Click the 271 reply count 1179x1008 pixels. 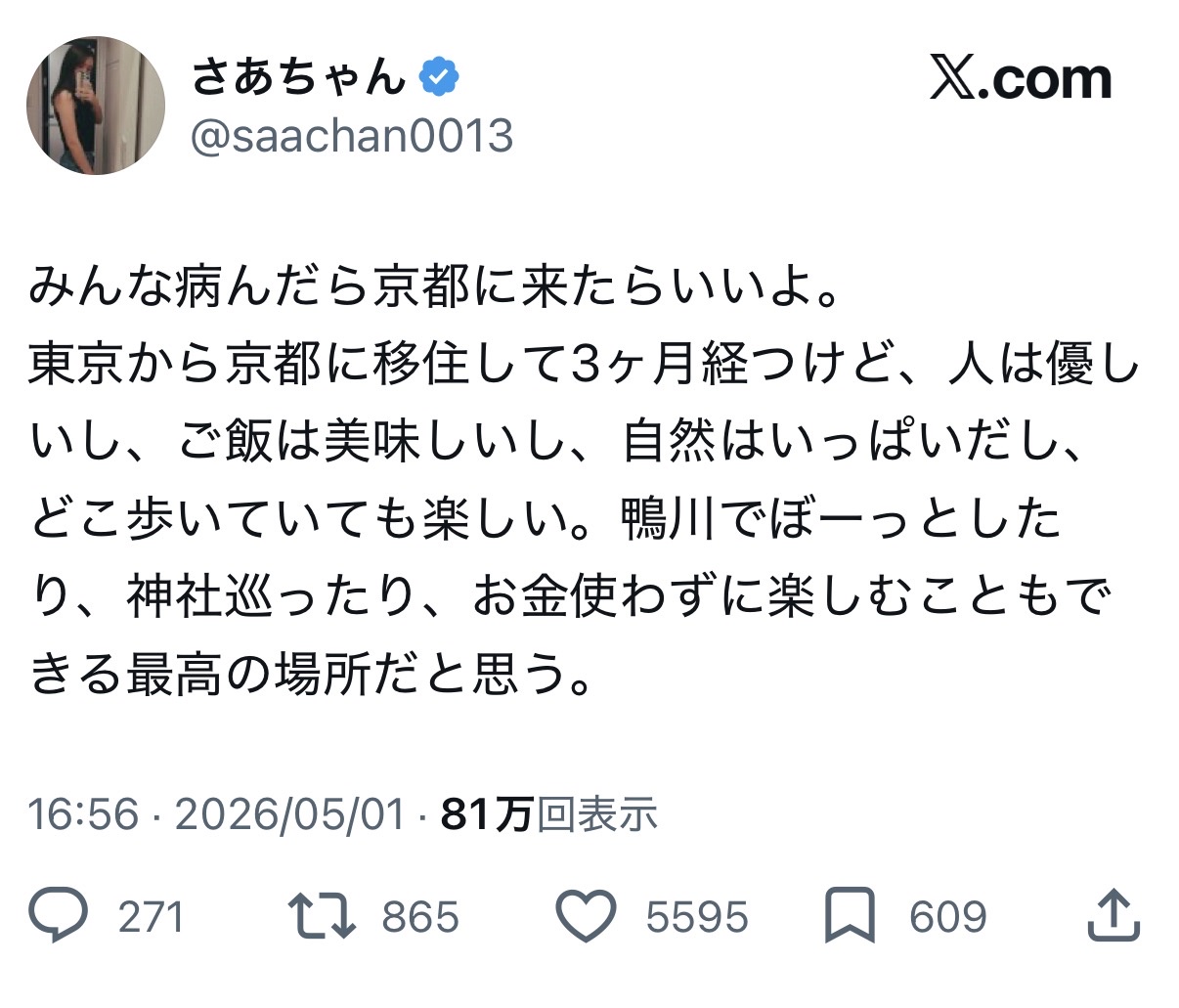pyautogui.click(x=151, y=918)
